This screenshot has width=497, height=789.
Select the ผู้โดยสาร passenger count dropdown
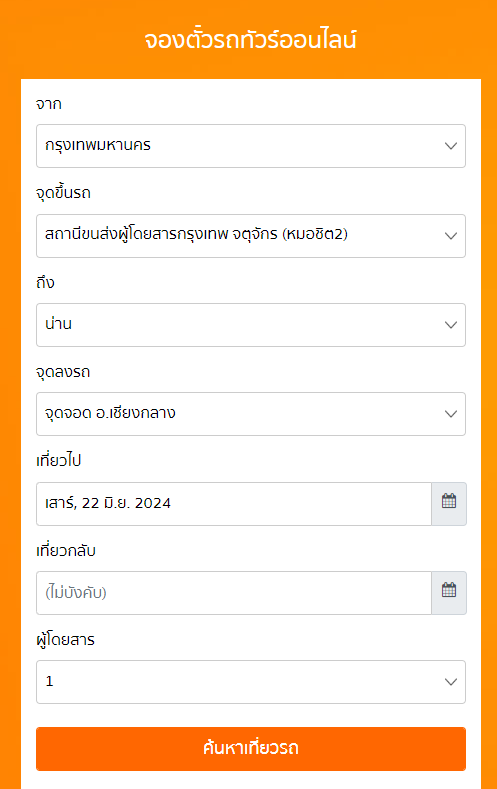pyautogui.click(x=251, y=682)
